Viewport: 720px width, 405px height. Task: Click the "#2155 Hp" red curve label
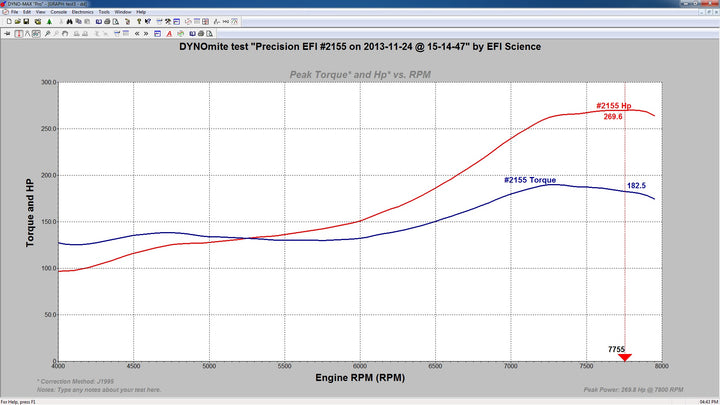pos(613,106)
